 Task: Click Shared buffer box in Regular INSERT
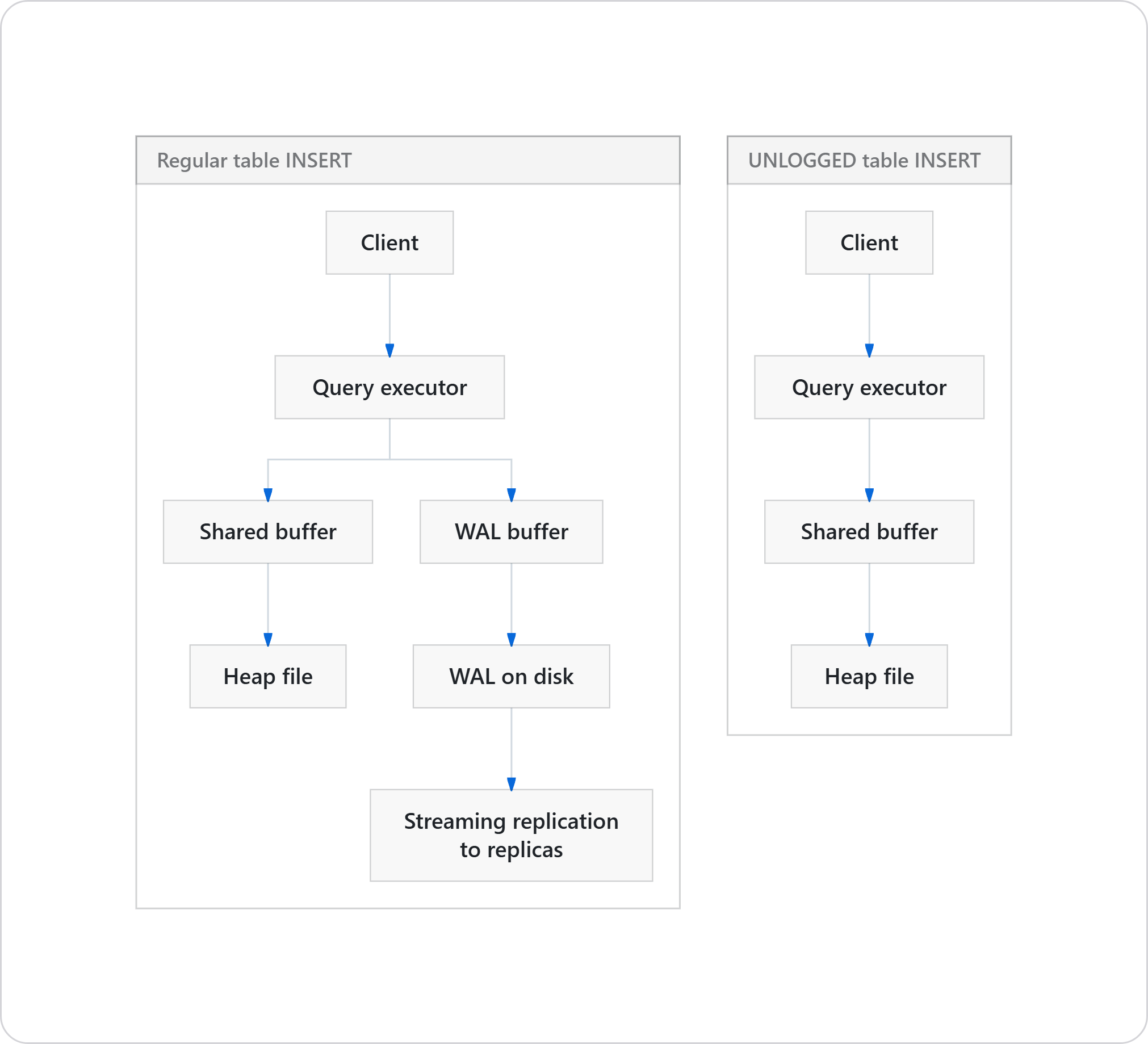(267, 532)
